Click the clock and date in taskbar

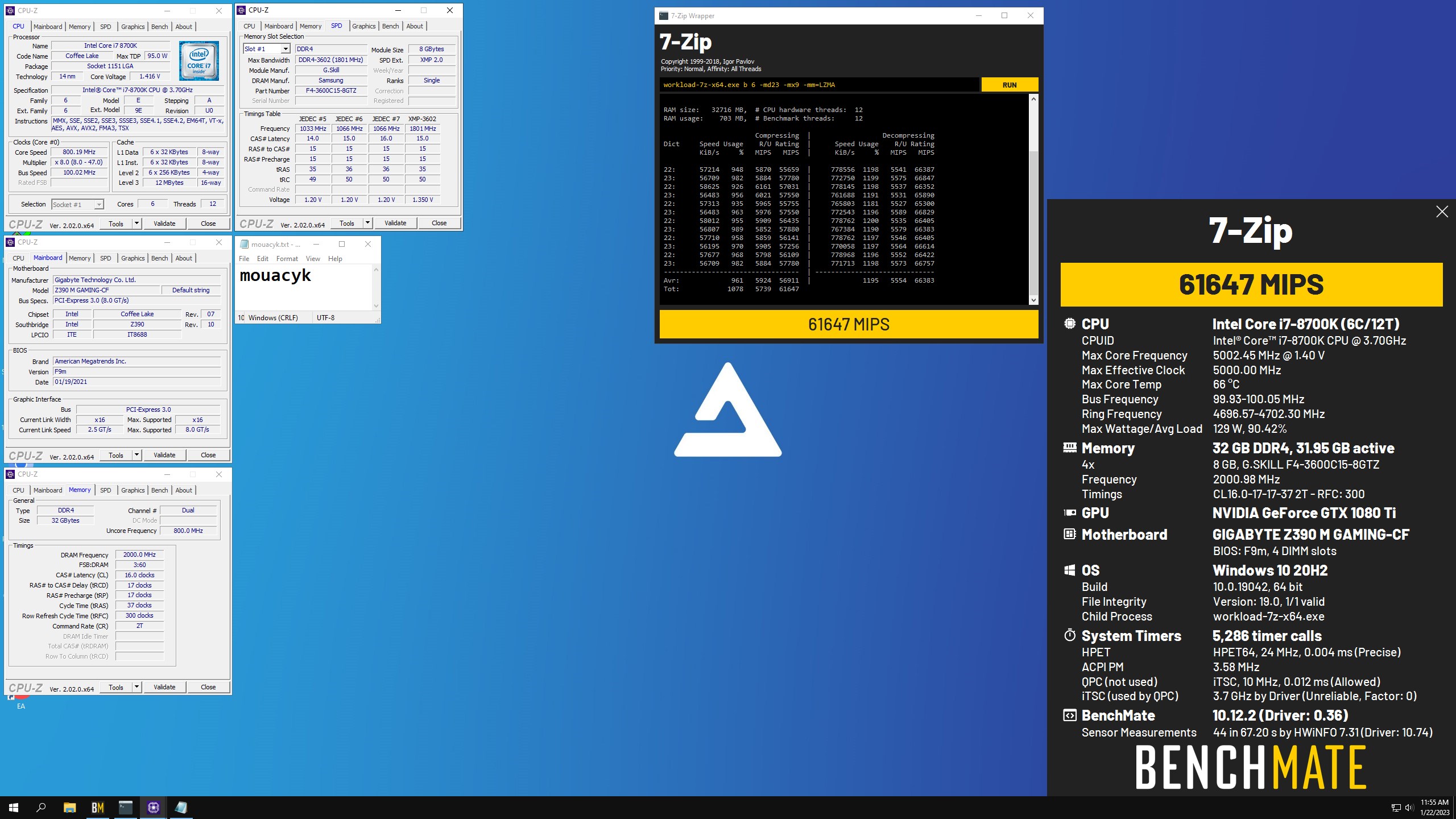[x=1434, y=807]
